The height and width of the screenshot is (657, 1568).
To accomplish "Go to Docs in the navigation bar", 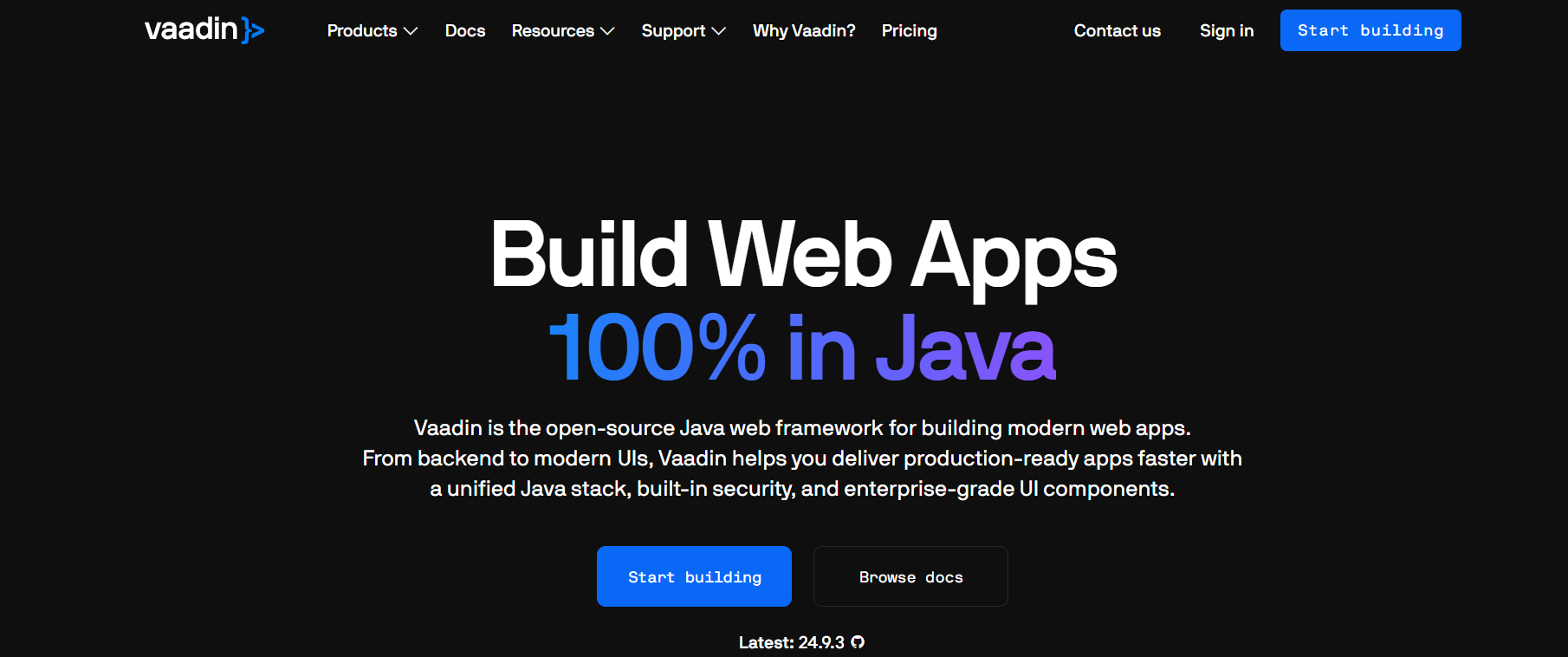I will click(x=465, y=31).
